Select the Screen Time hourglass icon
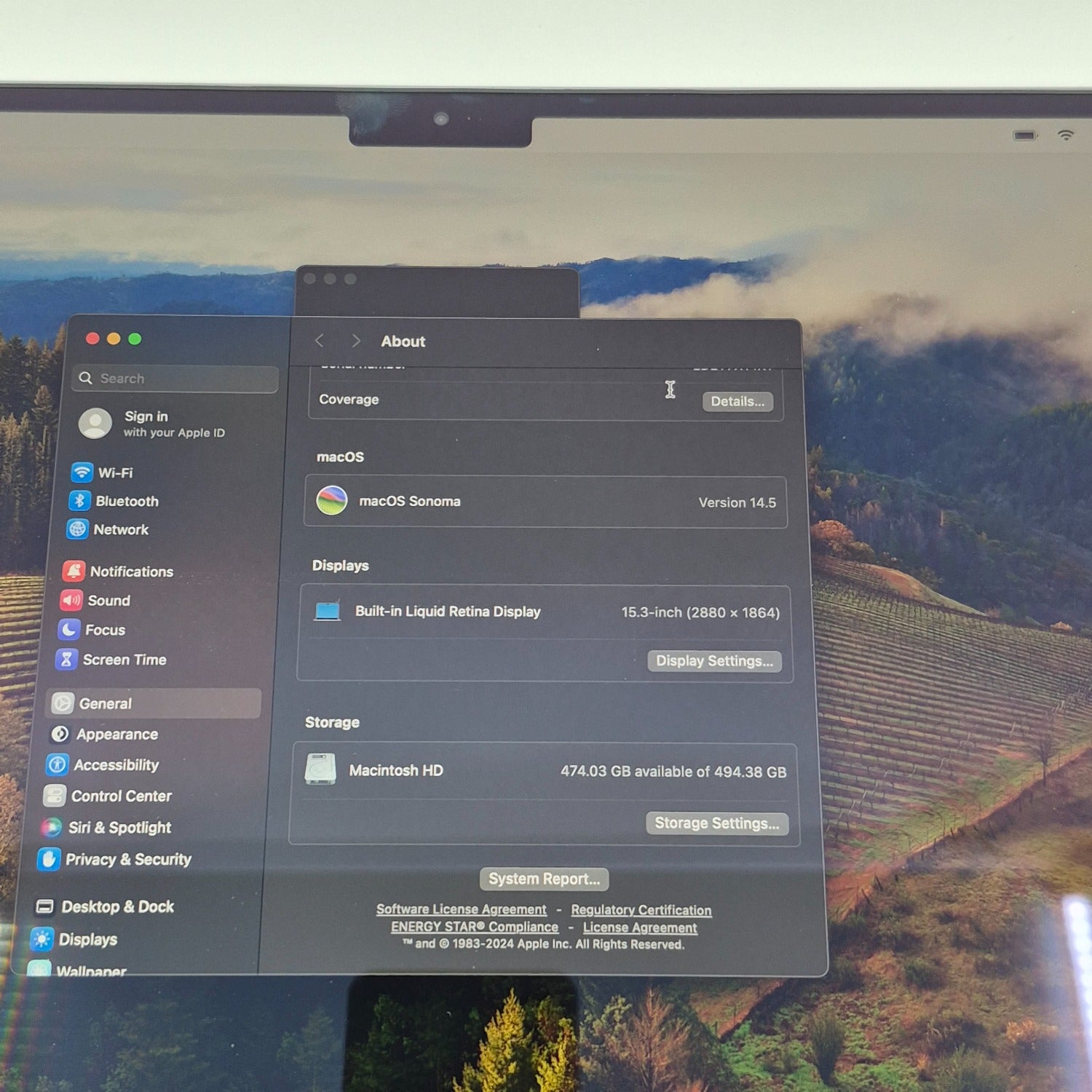The image size is (1092, 1092). click(66, 660)
